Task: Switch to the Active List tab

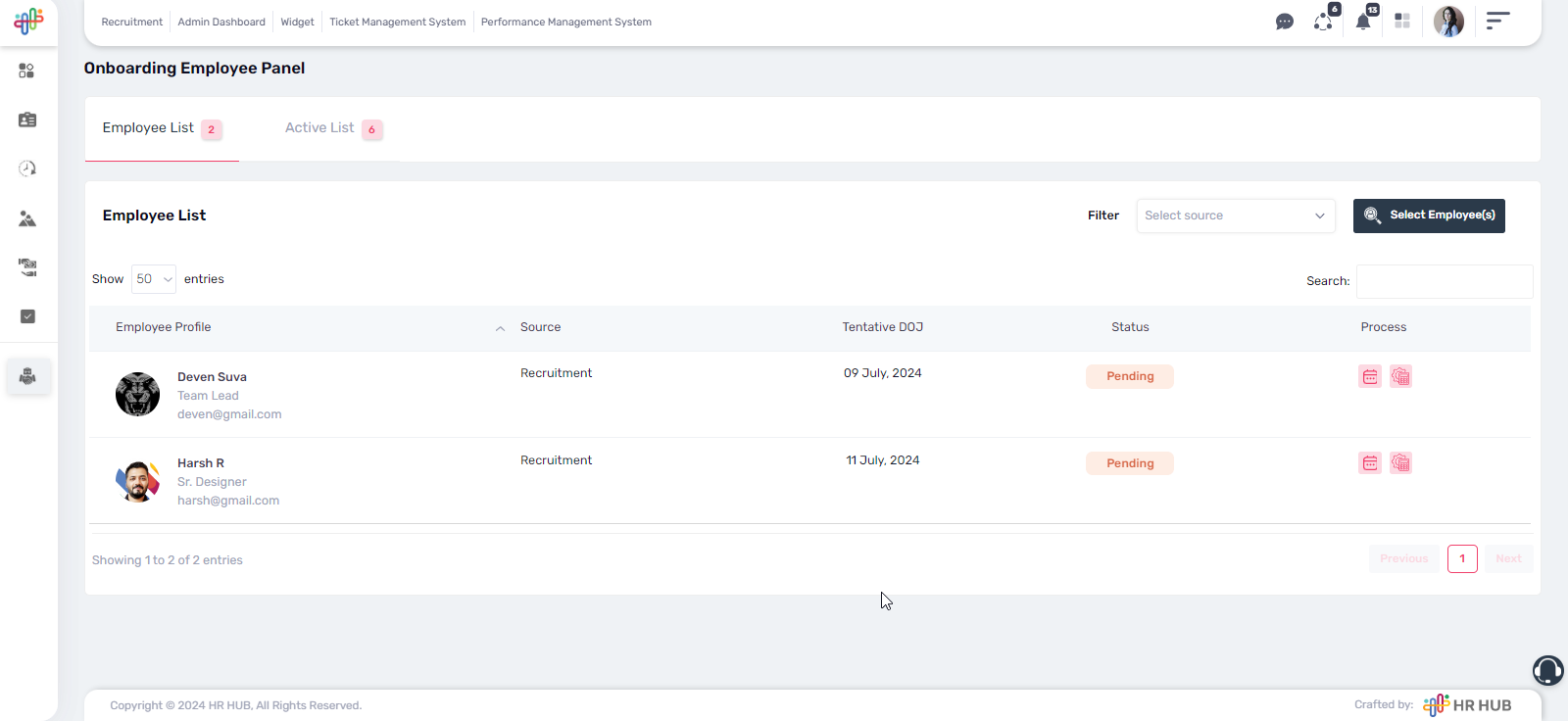Action: pyautogui.click(x=320, y=128)
